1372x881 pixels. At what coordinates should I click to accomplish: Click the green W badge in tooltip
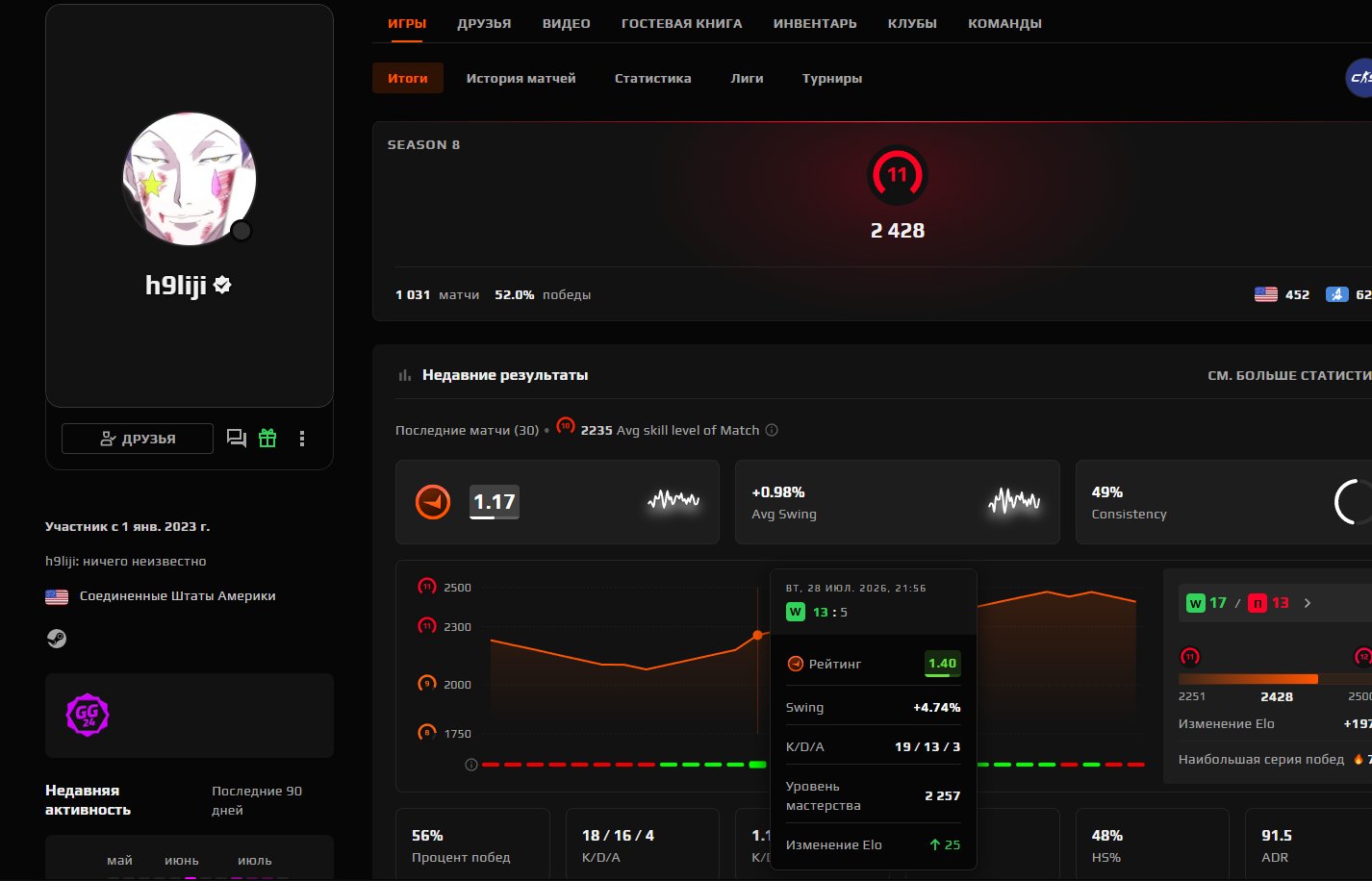point(796,612)
